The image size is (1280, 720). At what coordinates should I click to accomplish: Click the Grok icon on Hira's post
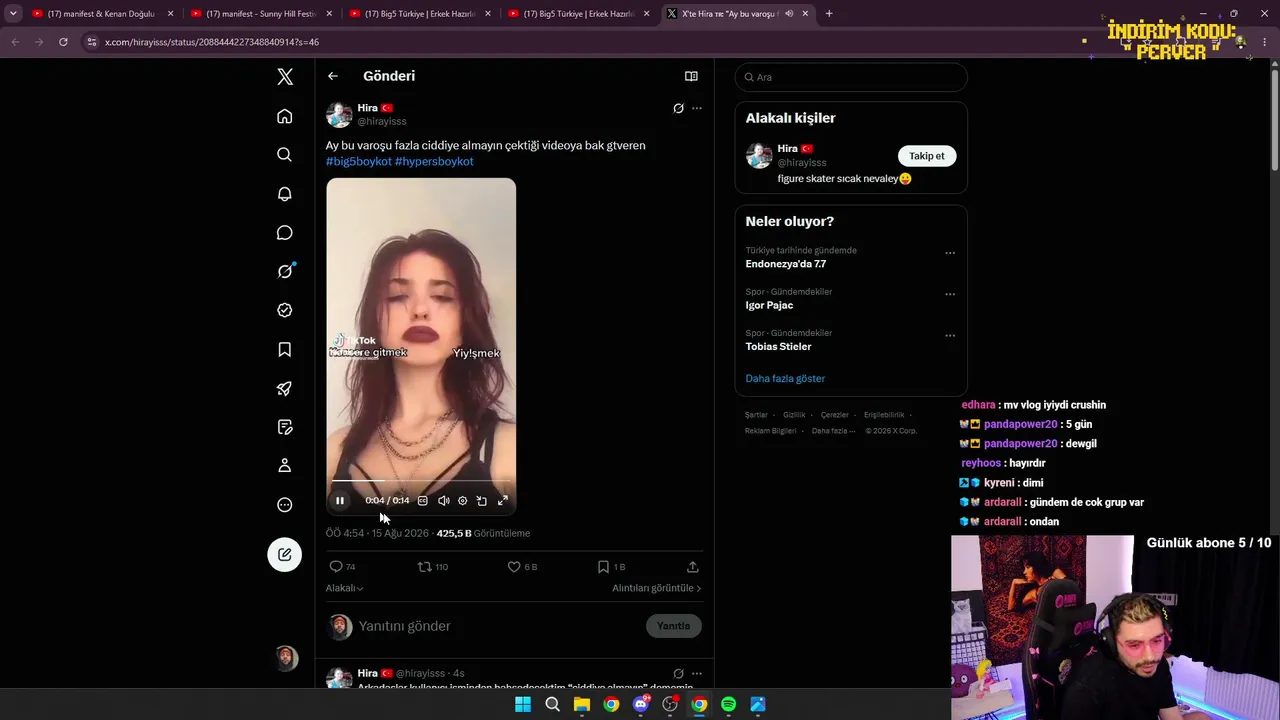pyautogui.click(x=678, y=108)
